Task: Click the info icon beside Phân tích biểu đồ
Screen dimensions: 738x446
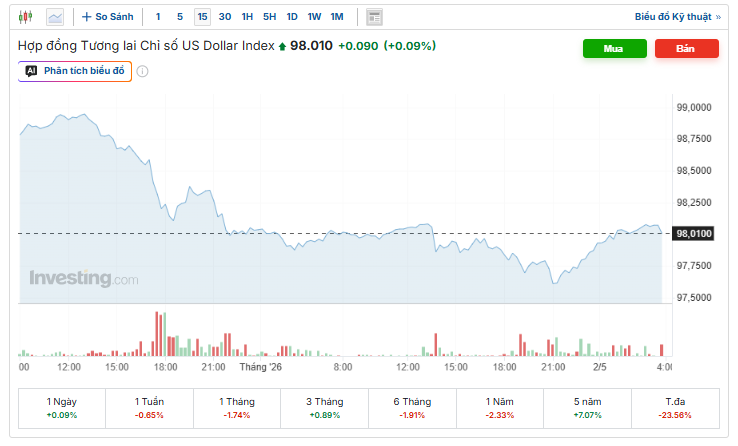Action: click(142, 71)
